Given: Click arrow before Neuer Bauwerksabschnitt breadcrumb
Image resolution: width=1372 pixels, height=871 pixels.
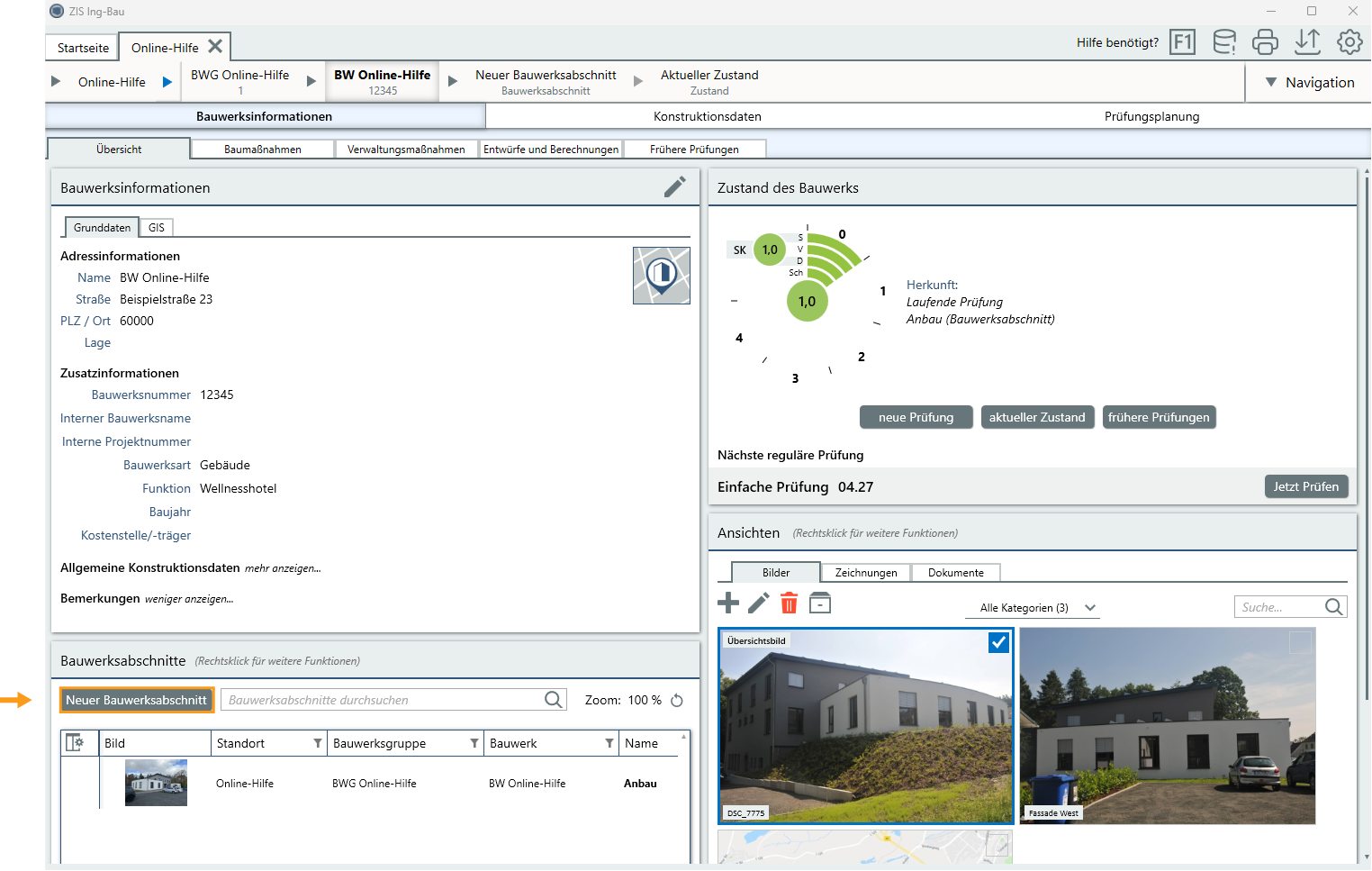Looking at the screenshot, I should point(453,81).
